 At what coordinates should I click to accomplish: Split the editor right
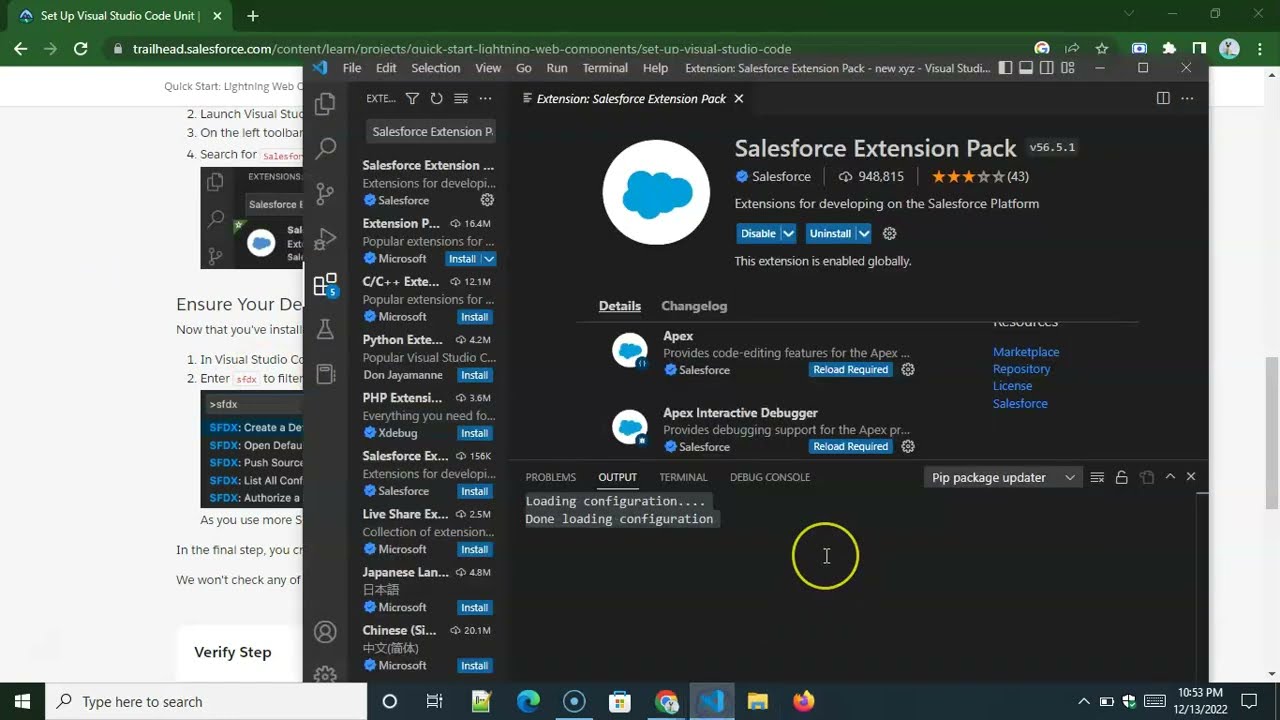point(1163,98)
